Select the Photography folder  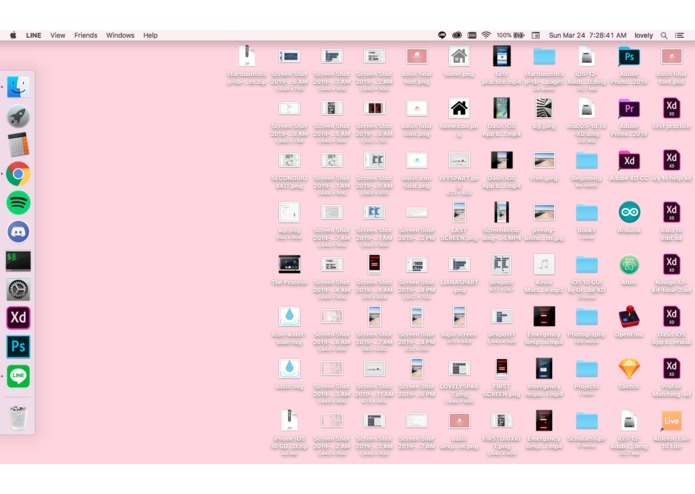pos(586,317)
